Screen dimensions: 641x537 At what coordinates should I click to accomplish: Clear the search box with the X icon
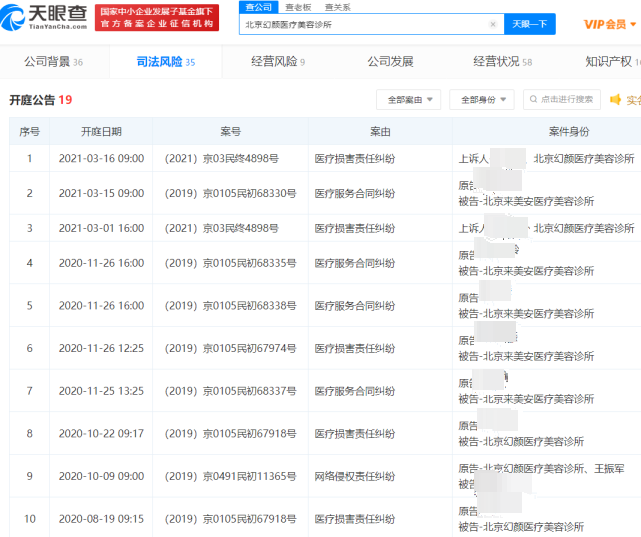click(x=492, y=25)
